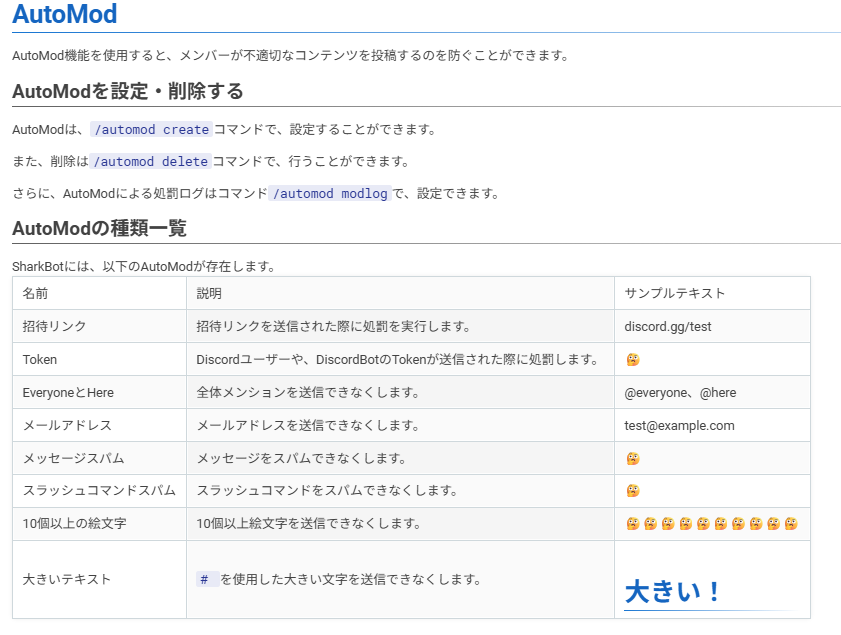Click the discord.gg/test sample text
Viewport: 841px width, 635px height.
[668, 327]
